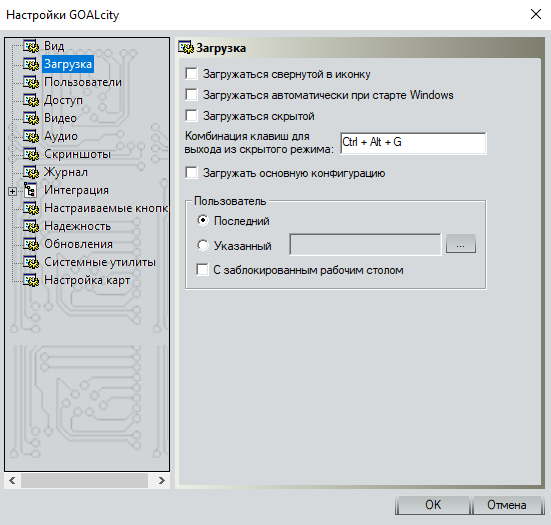Open Настраиваемые кнопки section
551x525 pixels.
(106, 208)
